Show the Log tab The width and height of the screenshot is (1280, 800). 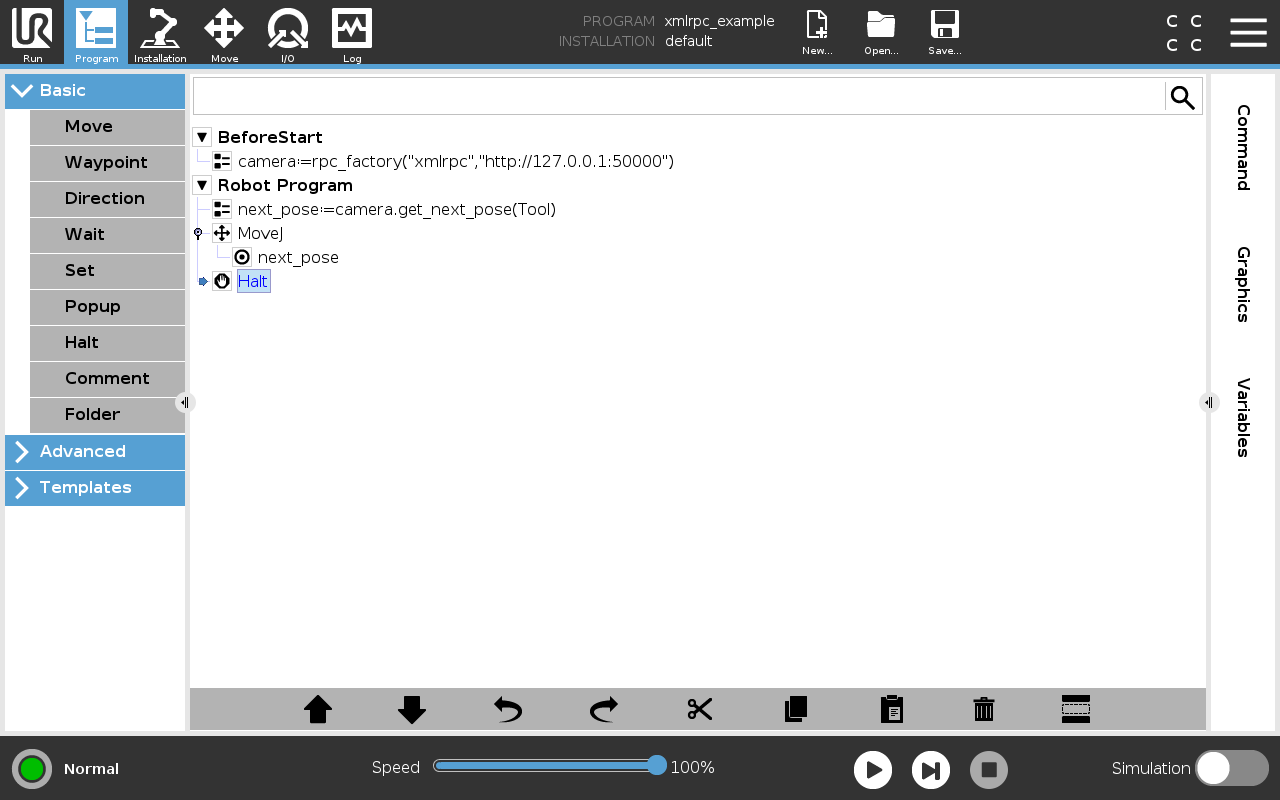[x=352, y=33]
